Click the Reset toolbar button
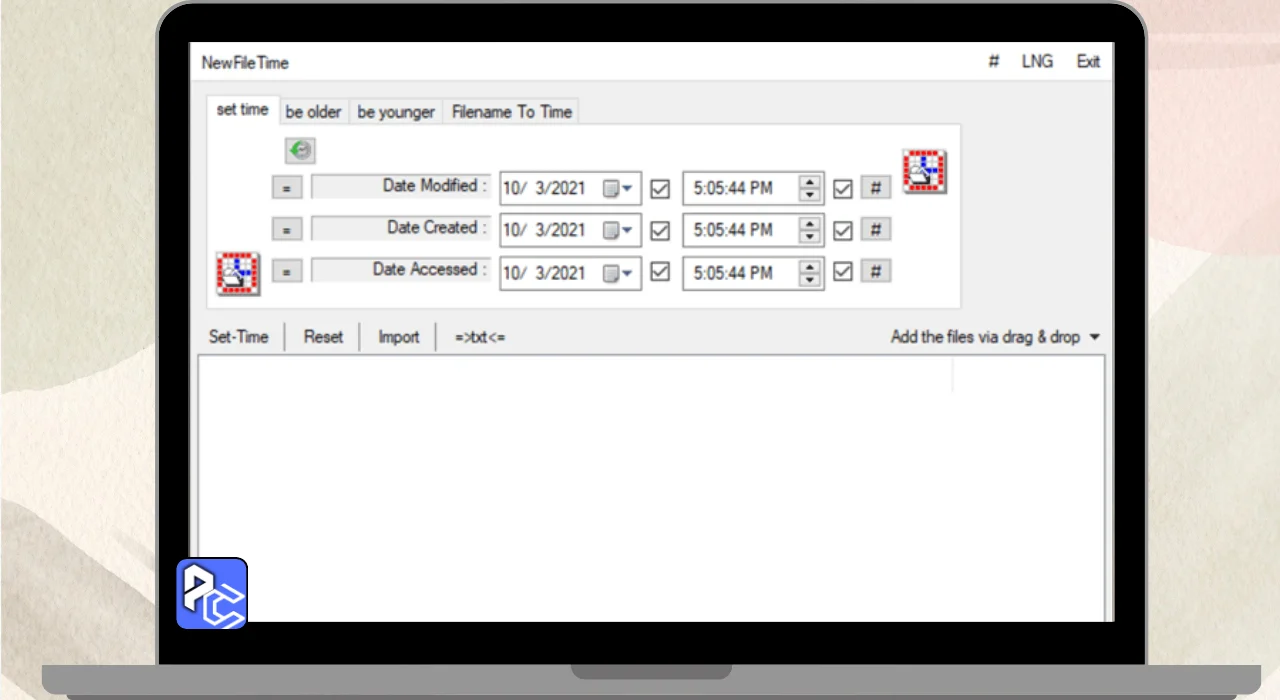The image size is (1280, 700). point(323,337)
